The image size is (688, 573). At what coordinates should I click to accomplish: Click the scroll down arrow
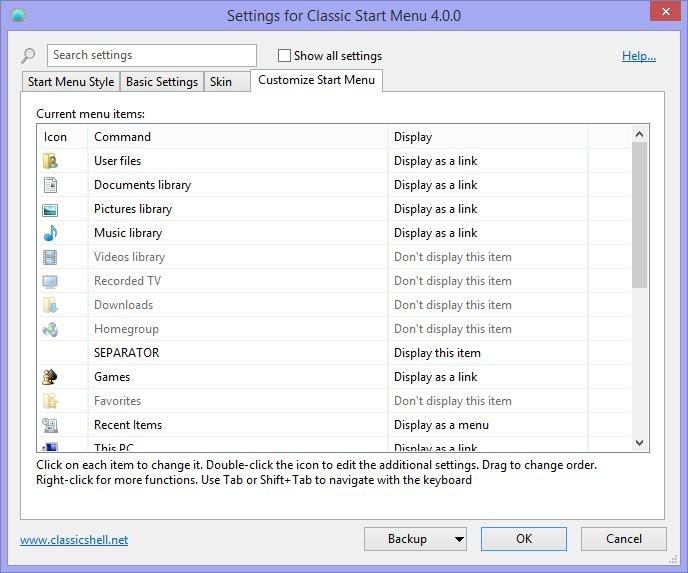[x=639, y=443]
